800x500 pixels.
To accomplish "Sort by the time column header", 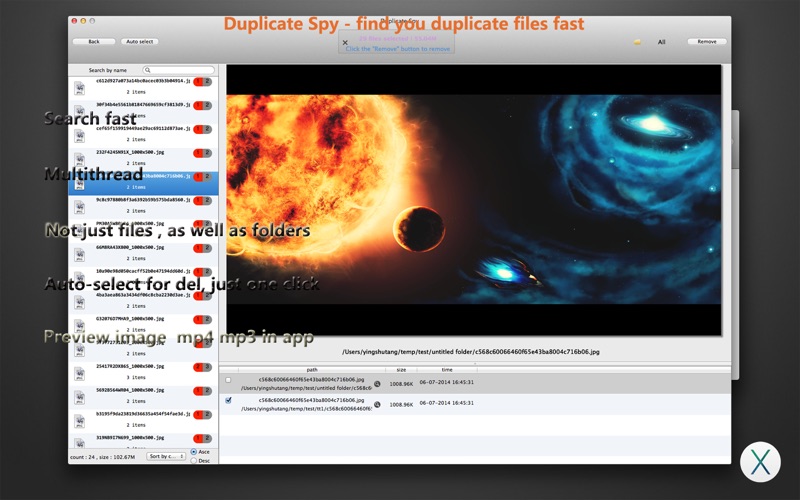I will [447, 369].
